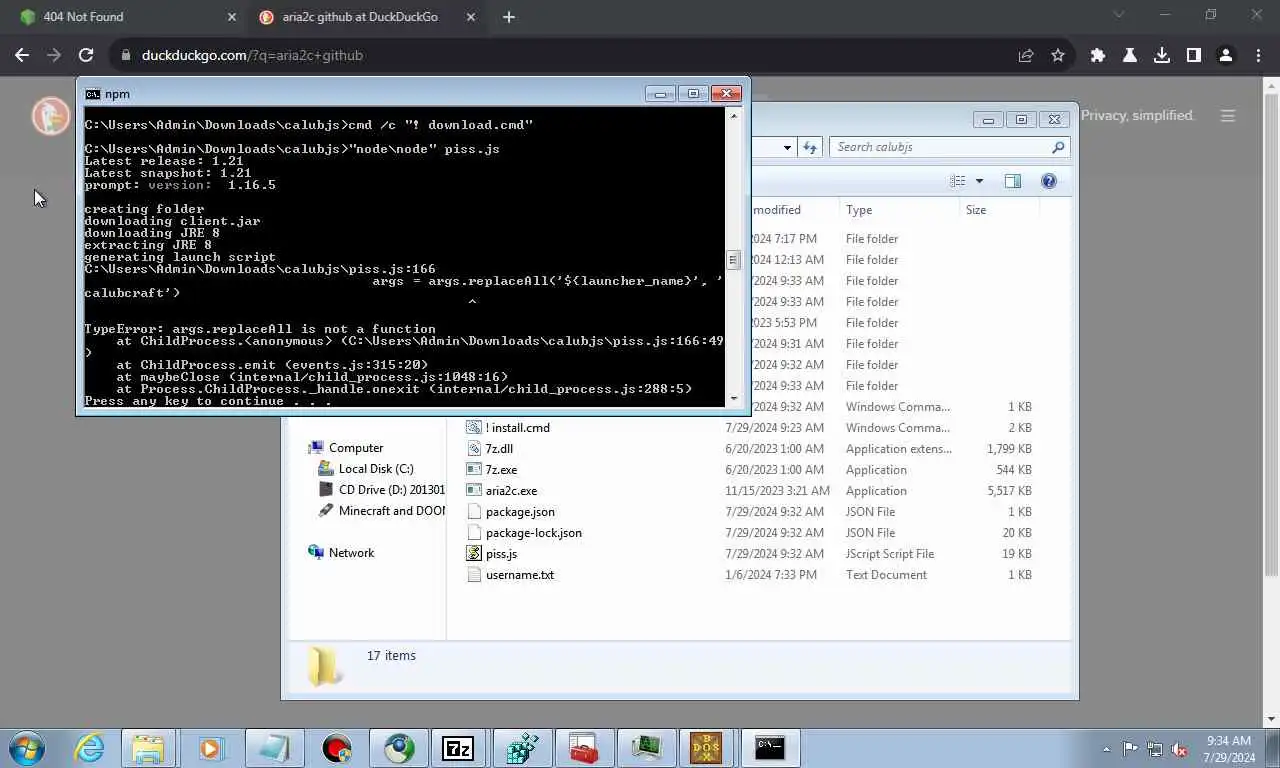The image size is (1280, 768).
Task: Open the Chrome Labs flask icon
Action: click(x=1130, y=56)
